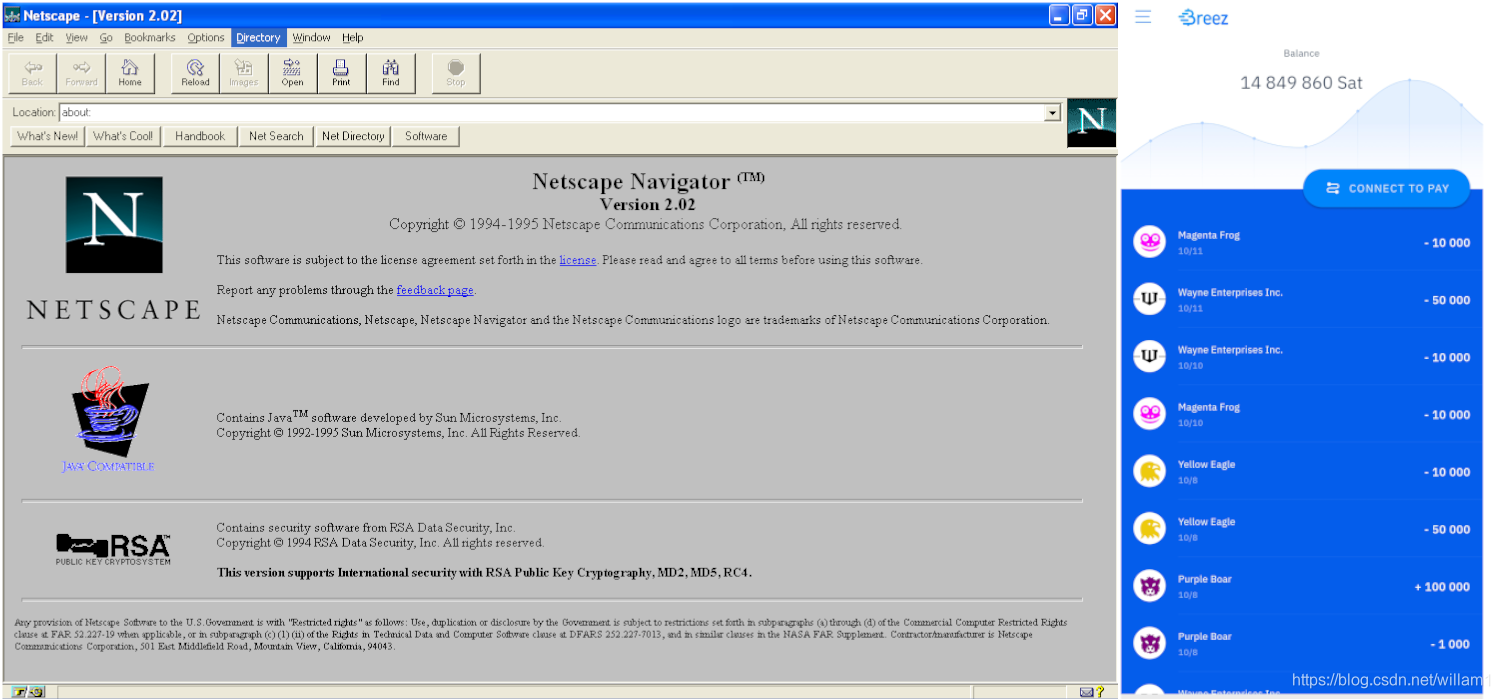Viewport: 1500px width, 699px height.
Task: Click inside the Location address field
Action: click(x=552, y=113)
